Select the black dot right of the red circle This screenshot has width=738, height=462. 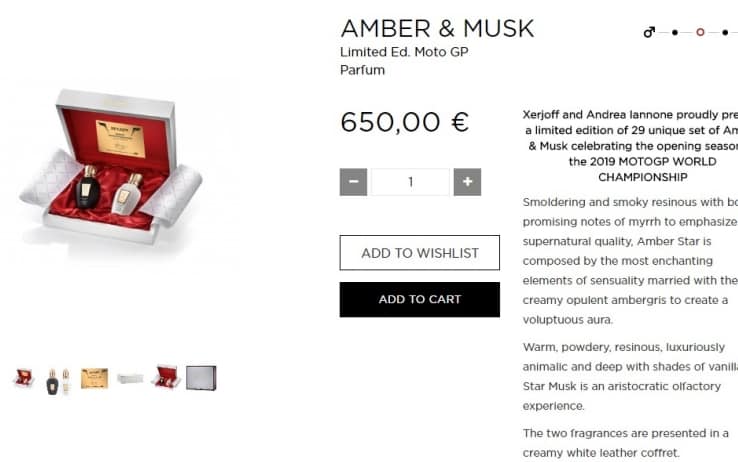coord(725,32)
